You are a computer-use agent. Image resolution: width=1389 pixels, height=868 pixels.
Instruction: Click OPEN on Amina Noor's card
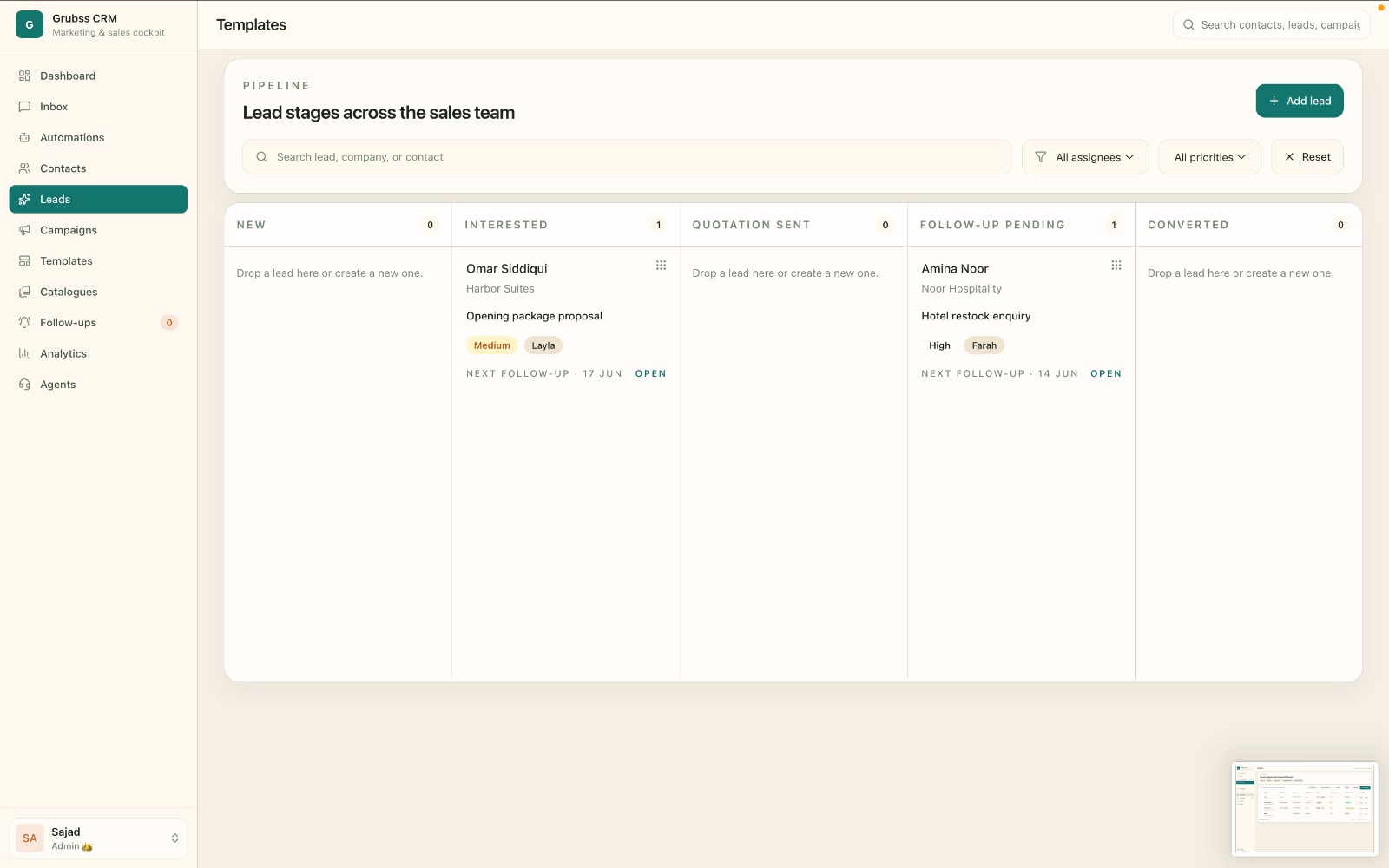1106,373
